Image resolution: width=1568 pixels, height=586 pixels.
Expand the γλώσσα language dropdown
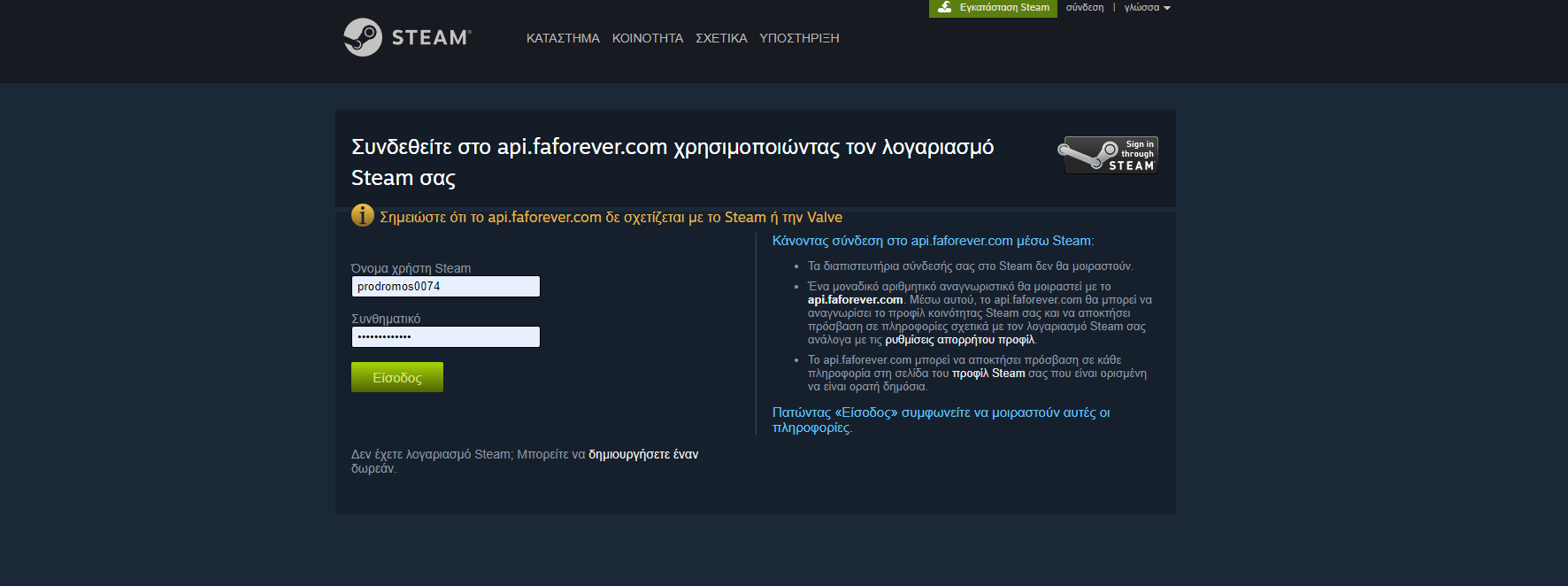coord(1147,7)
